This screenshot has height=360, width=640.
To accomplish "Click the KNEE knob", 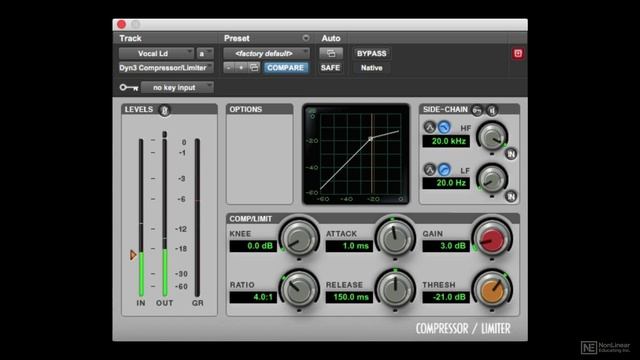I will pos(299,238).
